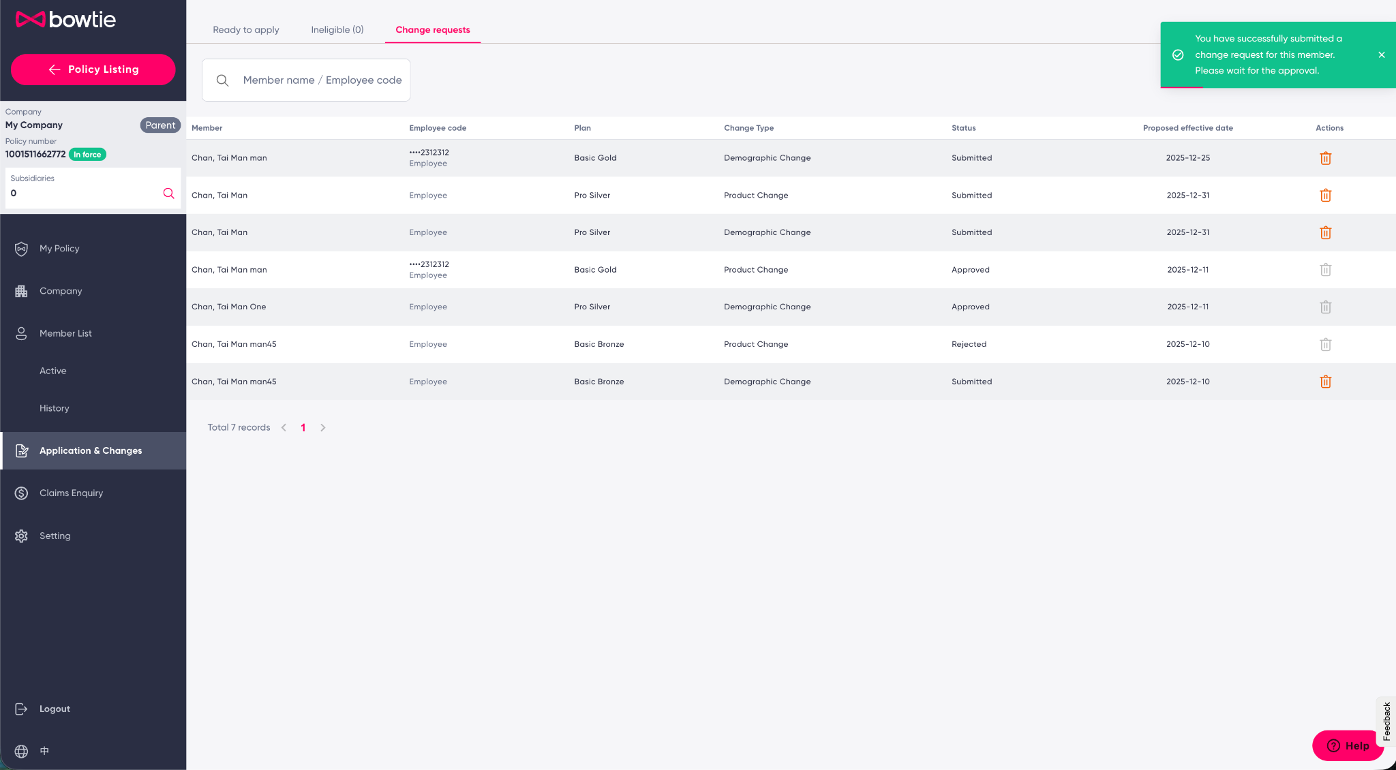
Task: Switch to the Ready to apply tab
Action: pyautogui.click(x=246, y=29)
